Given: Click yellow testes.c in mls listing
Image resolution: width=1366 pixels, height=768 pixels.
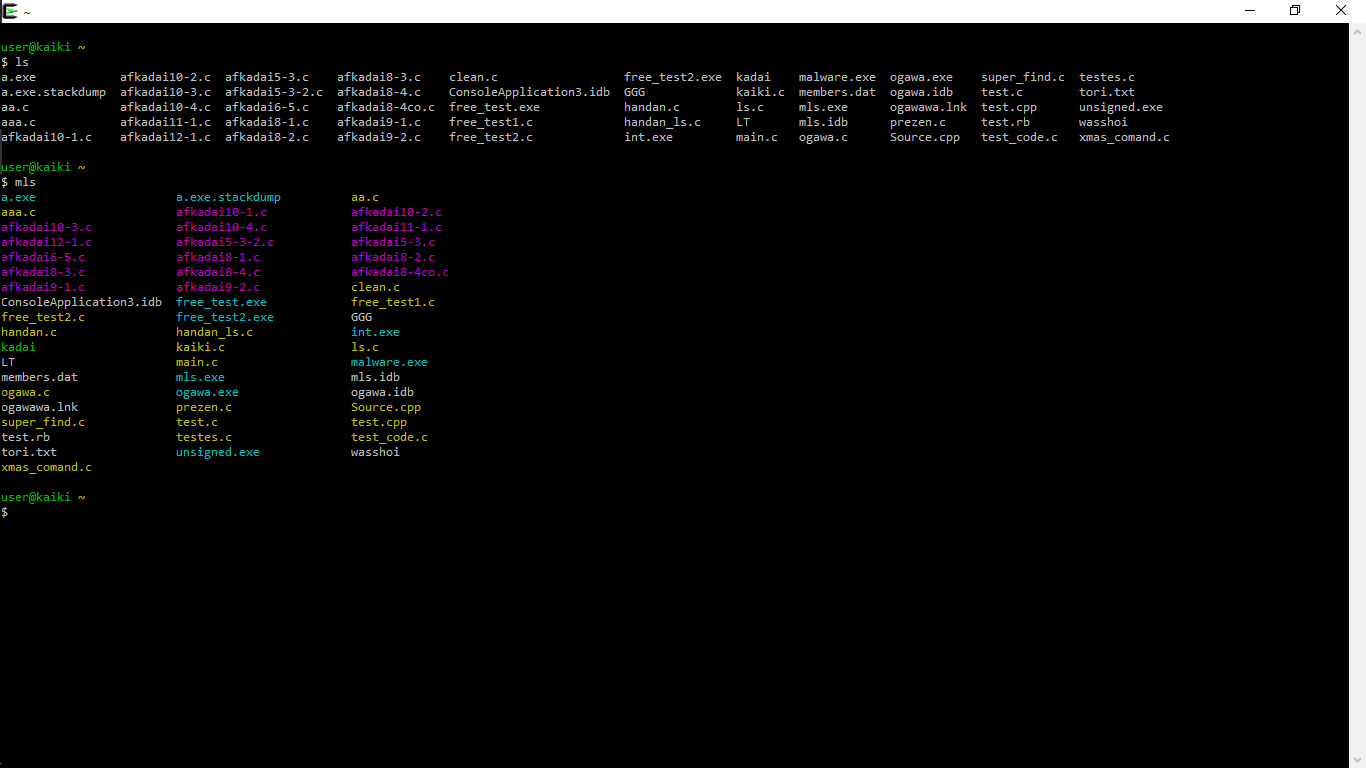Looking at the screenshot, I should (x=203, y=437).
